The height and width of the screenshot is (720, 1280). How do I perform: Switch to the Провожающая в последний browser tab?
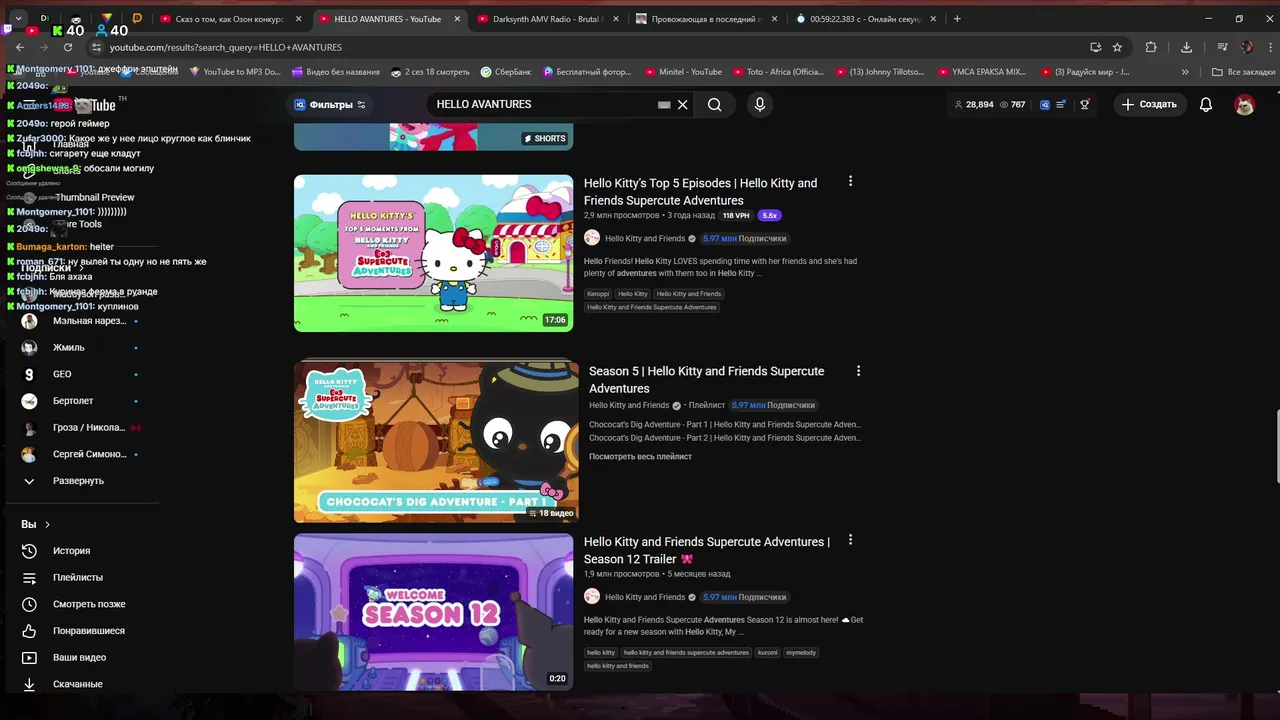(708, 19)
